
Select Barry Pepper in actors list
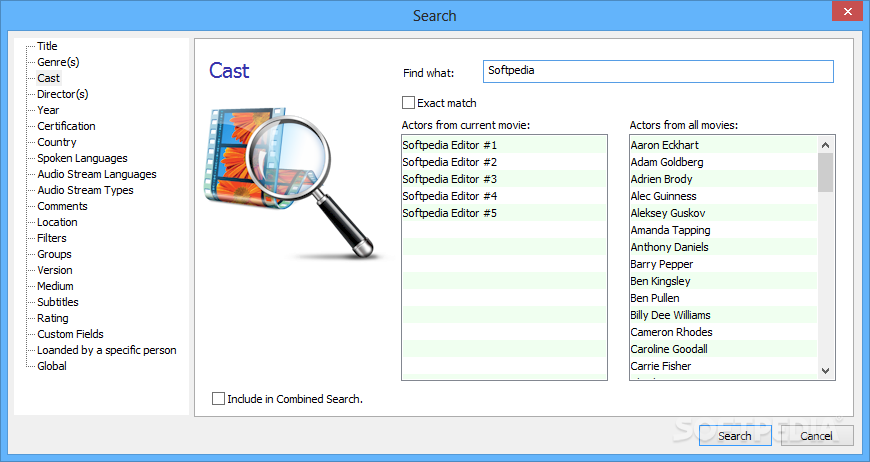point(724,264)
